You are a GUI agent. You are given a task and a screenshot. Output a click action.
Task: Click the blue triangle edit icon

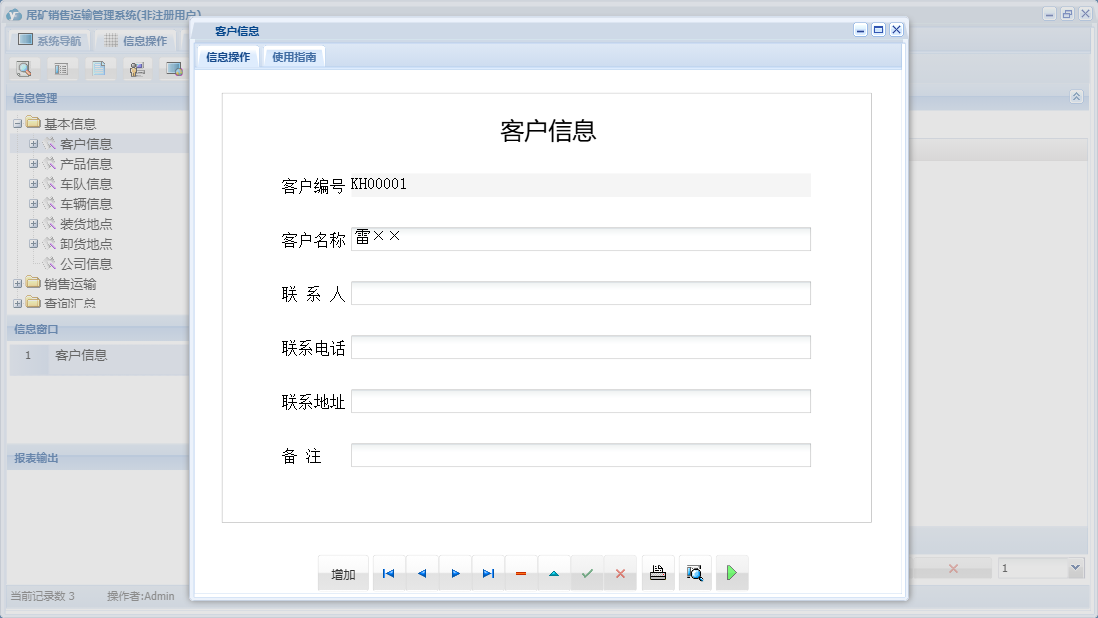[x=554, y=573]
